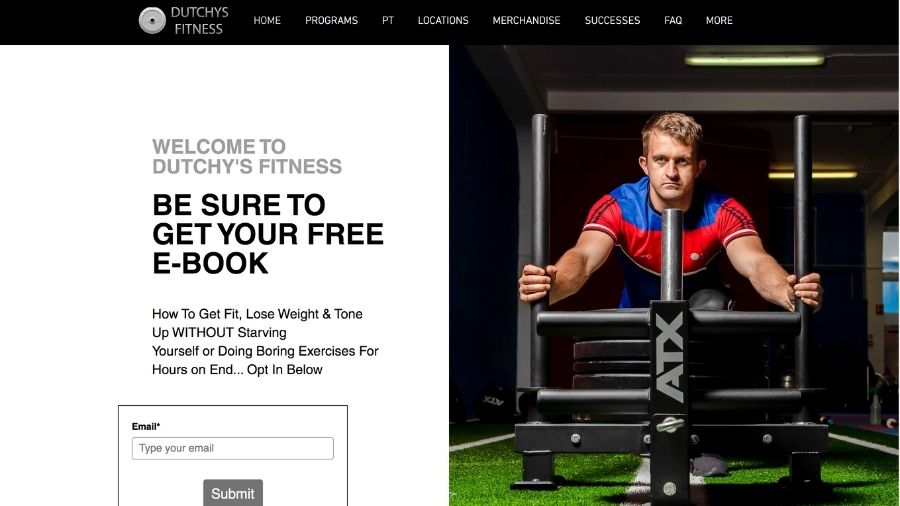Image resolution: width=900 pixels, height=506 pixels.
Task: Click the ATX logo on the sled
Action: click(669, 356)
